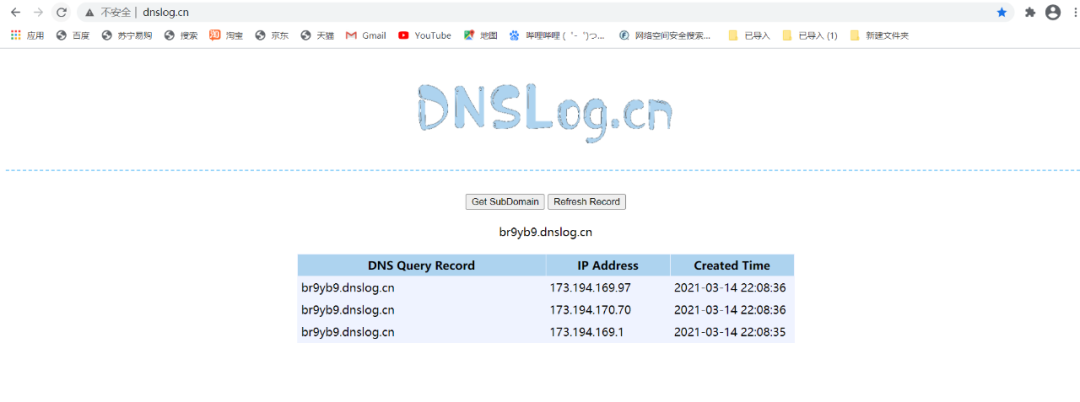This screenshot has width=1080, height=402.
Task: Open the 地图 maps bookmark
Action: [x=481, y=35]
